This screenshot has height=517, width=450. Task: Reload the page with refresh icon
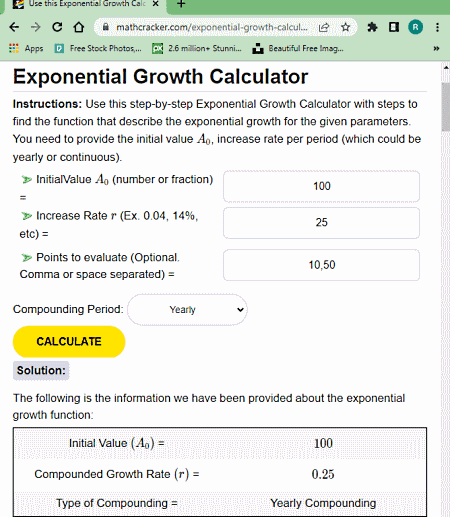coord(57,27)
